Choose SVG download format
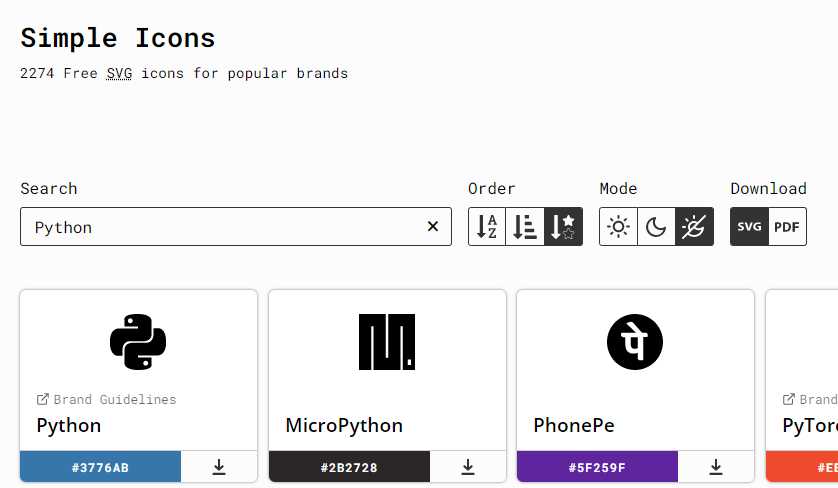 point(749,227)
